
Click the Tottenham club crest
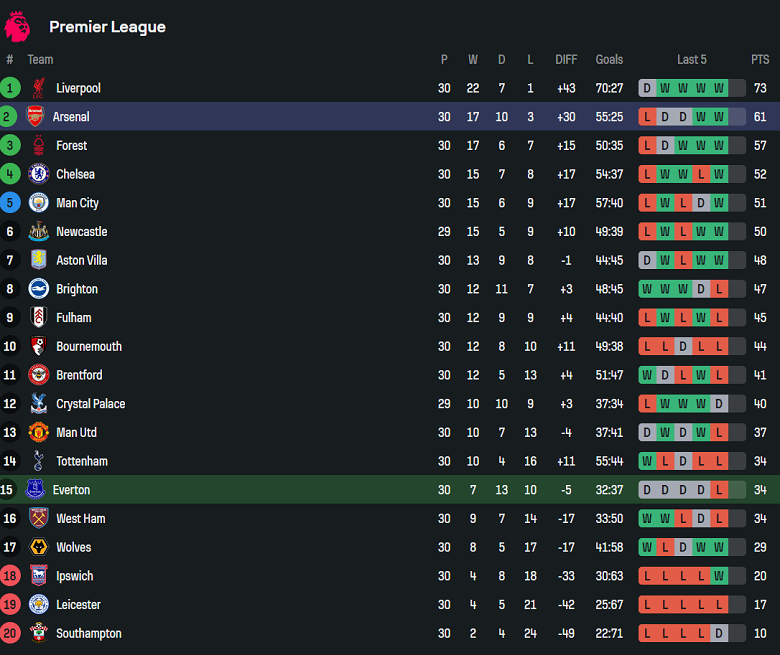coord(38,461)
